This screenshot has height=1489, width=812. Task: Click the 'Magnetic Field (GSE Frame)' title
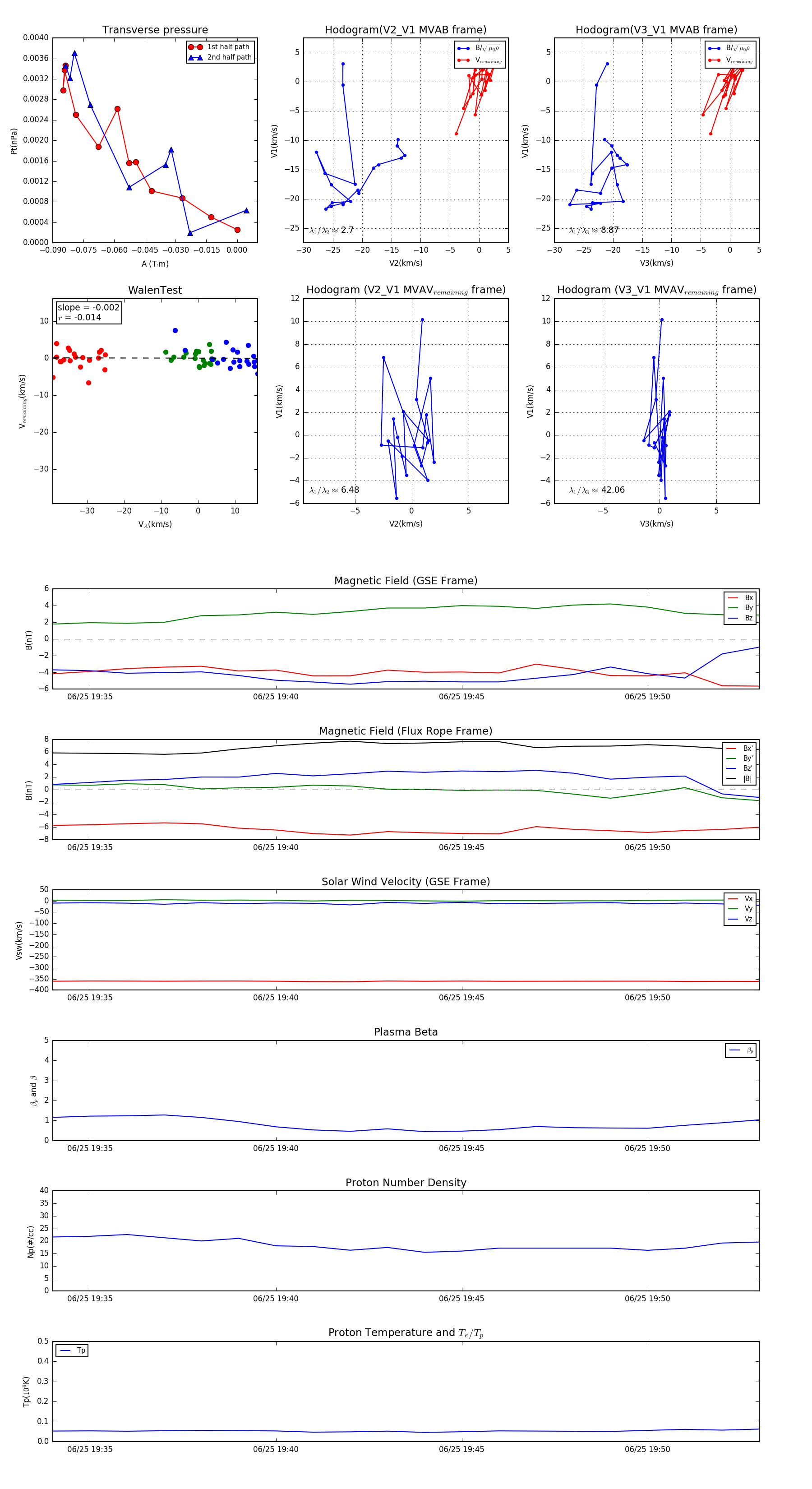pos(406,581)
